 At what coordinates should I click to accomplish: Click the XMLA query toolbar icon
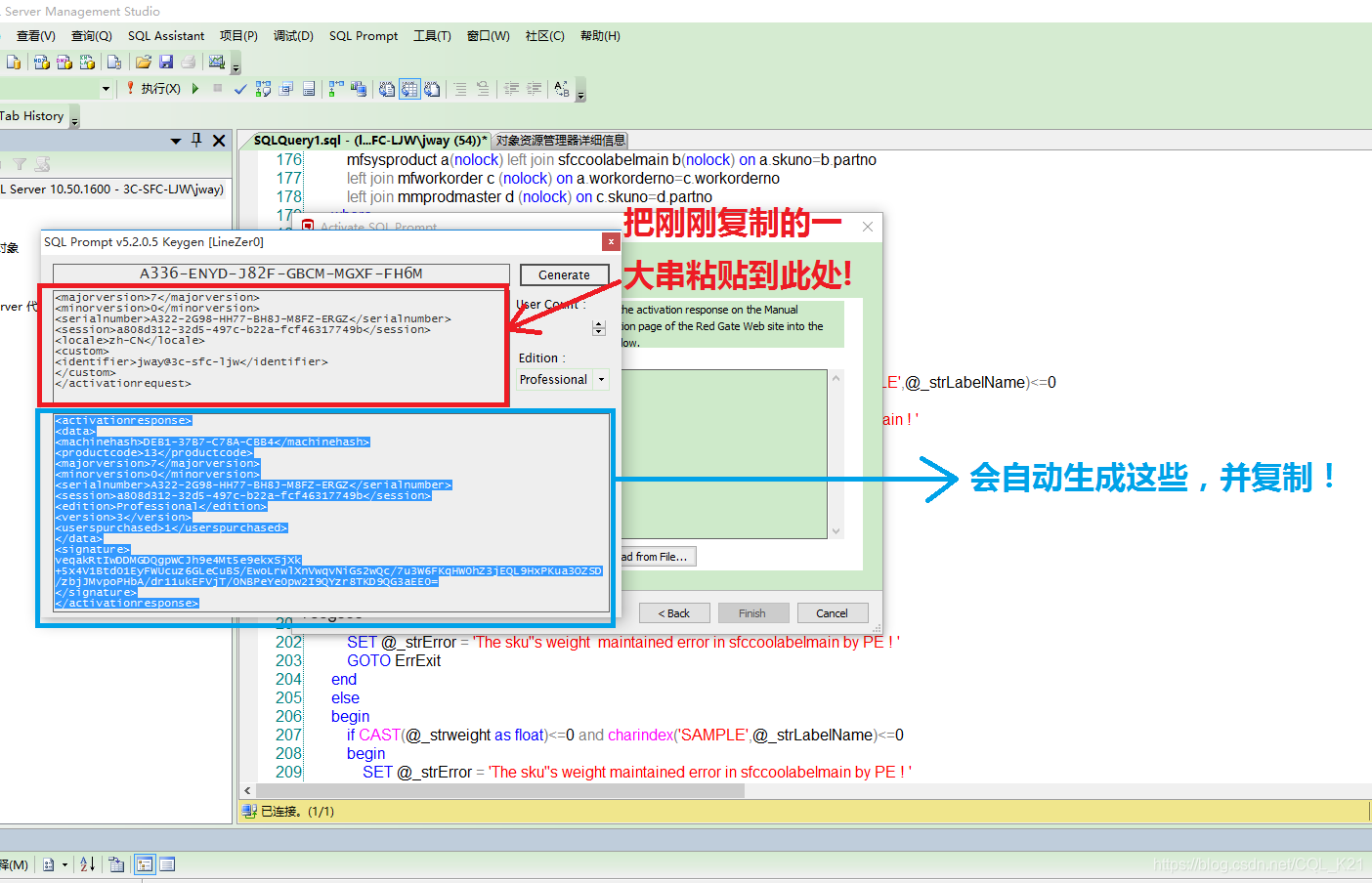pyautogui.click(x=87, y=63)
